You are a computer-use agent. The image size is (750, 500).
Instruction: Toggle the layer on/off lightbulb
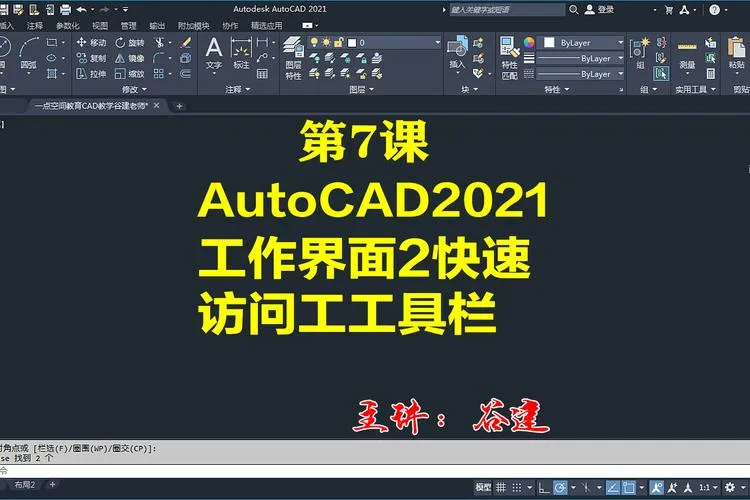[x=314, y=43]
